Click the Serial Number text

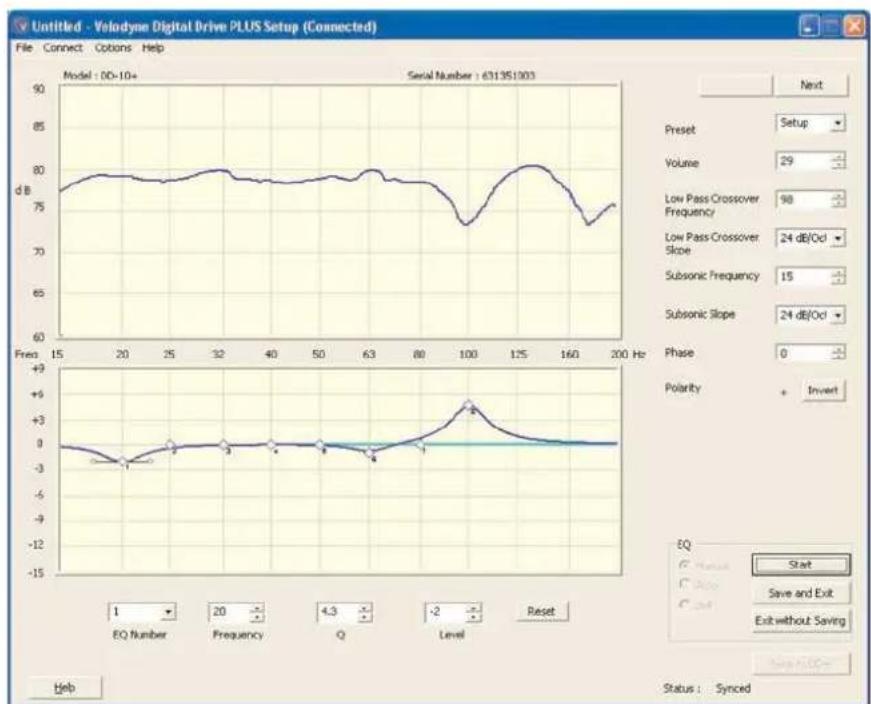click(x=471, y=76)
